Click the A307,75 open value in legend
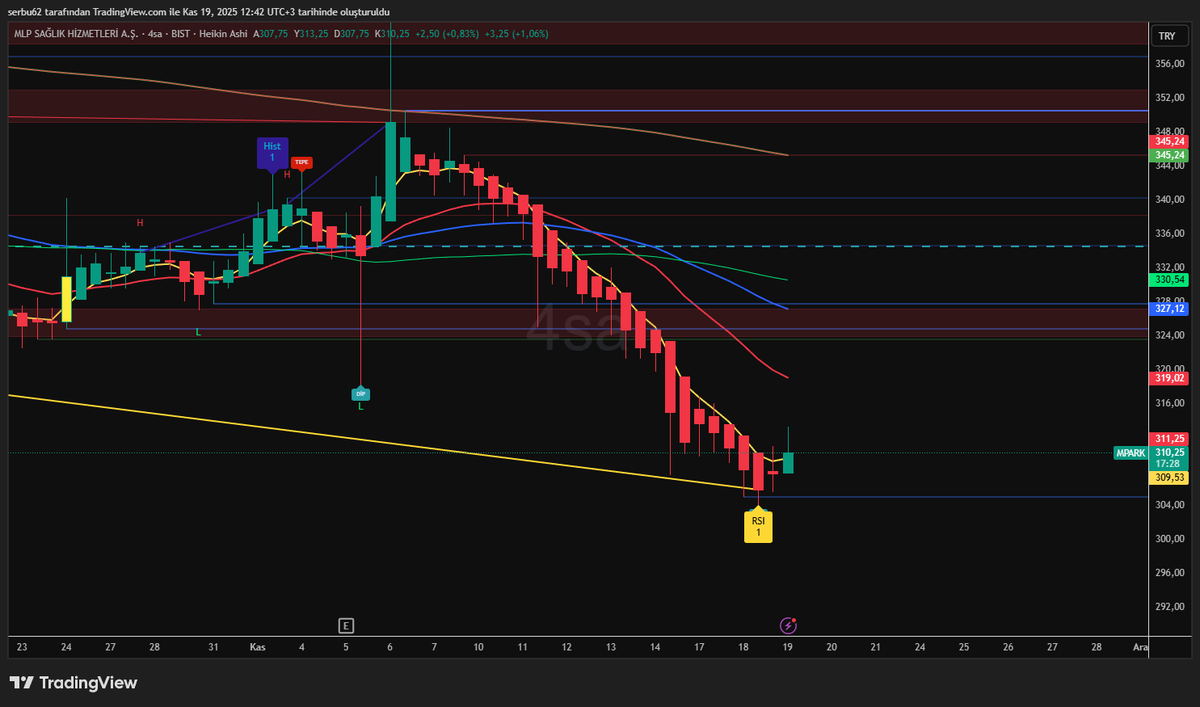 271,34
